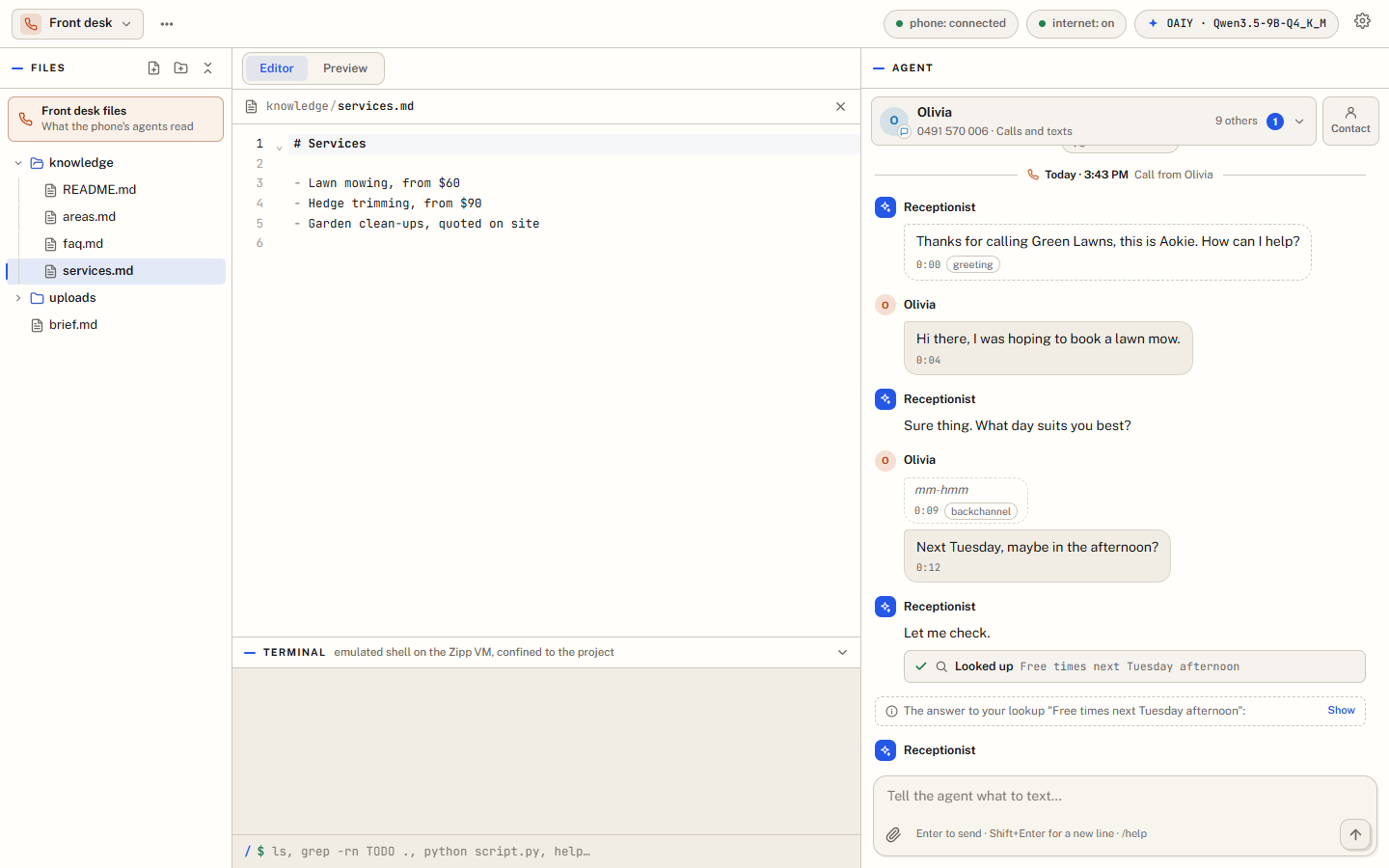Click the phone: connected status pill
The image size is (1389, 868).
950,23
